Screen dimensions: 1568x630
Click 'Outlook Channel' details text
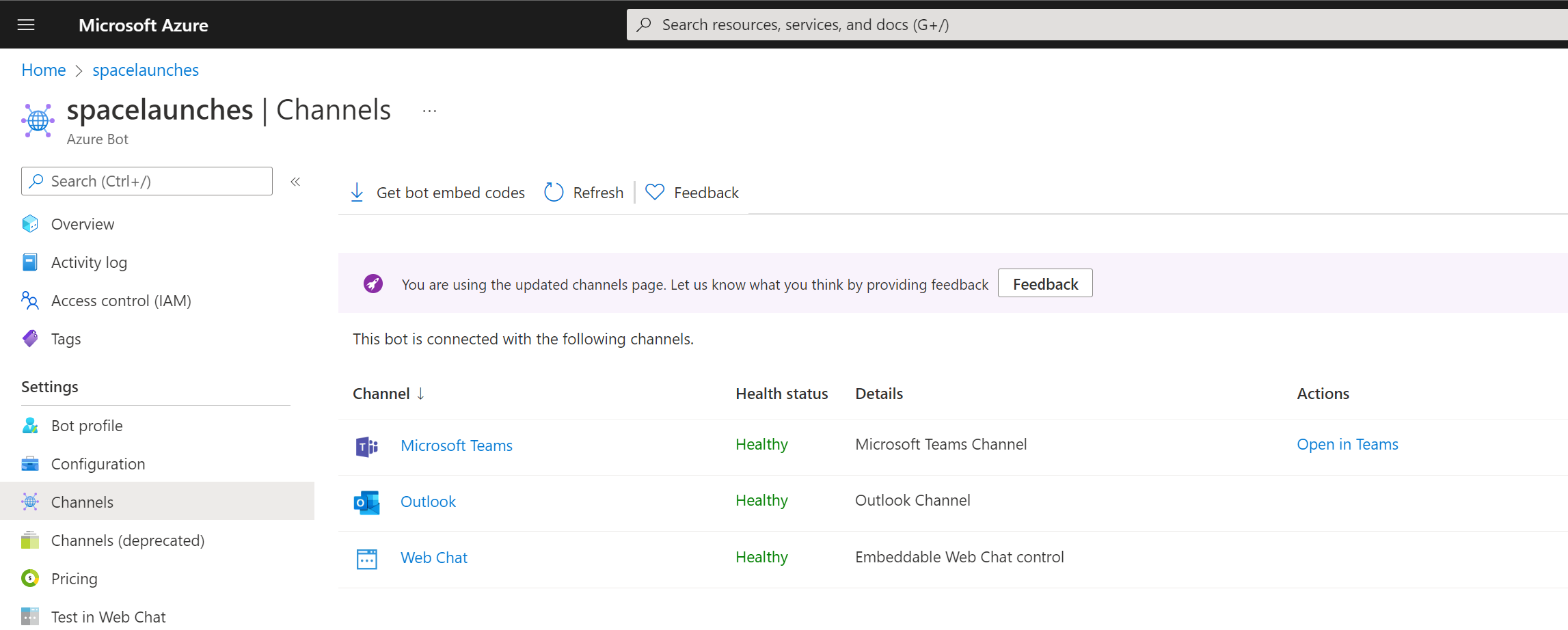point(913,500)
